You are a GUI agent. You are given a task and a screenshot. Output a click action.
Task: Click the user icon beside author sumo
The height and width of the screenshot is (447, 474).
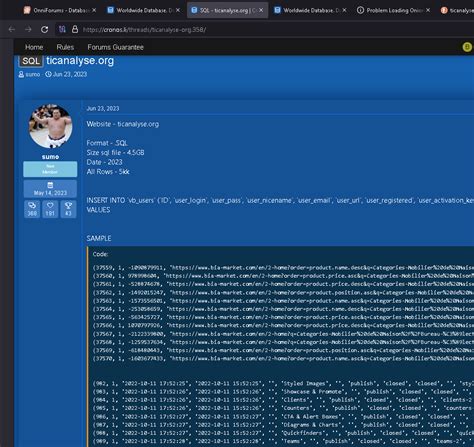point(21,74)
